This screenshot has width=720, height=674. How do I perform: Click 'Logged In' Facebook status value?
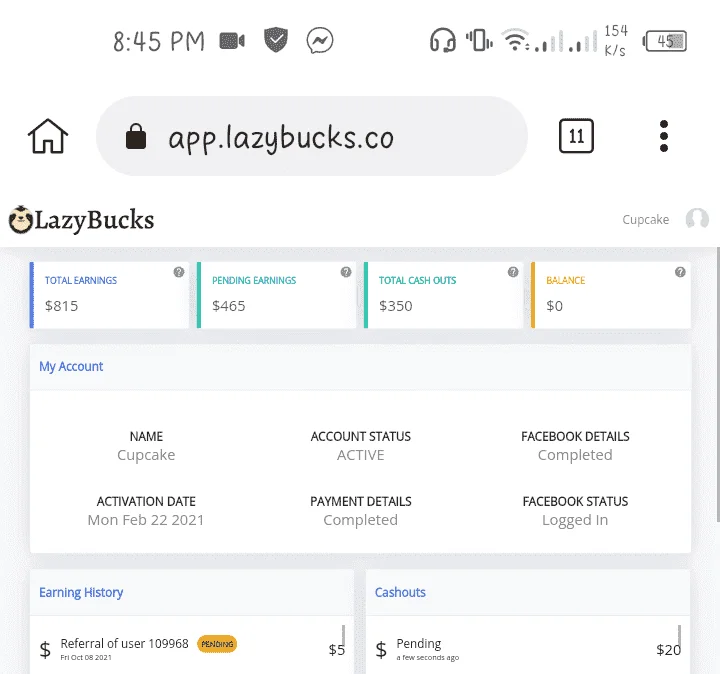(575, 520)
